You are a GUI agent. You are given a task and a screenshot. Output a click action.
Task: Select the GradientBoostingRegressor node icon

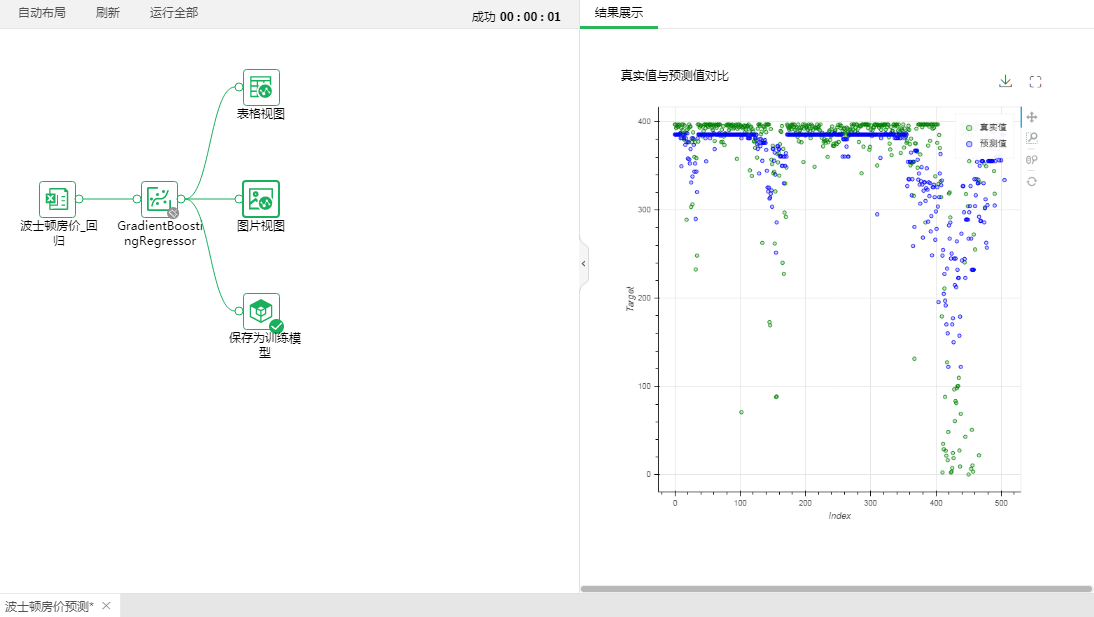pos(159,199)
